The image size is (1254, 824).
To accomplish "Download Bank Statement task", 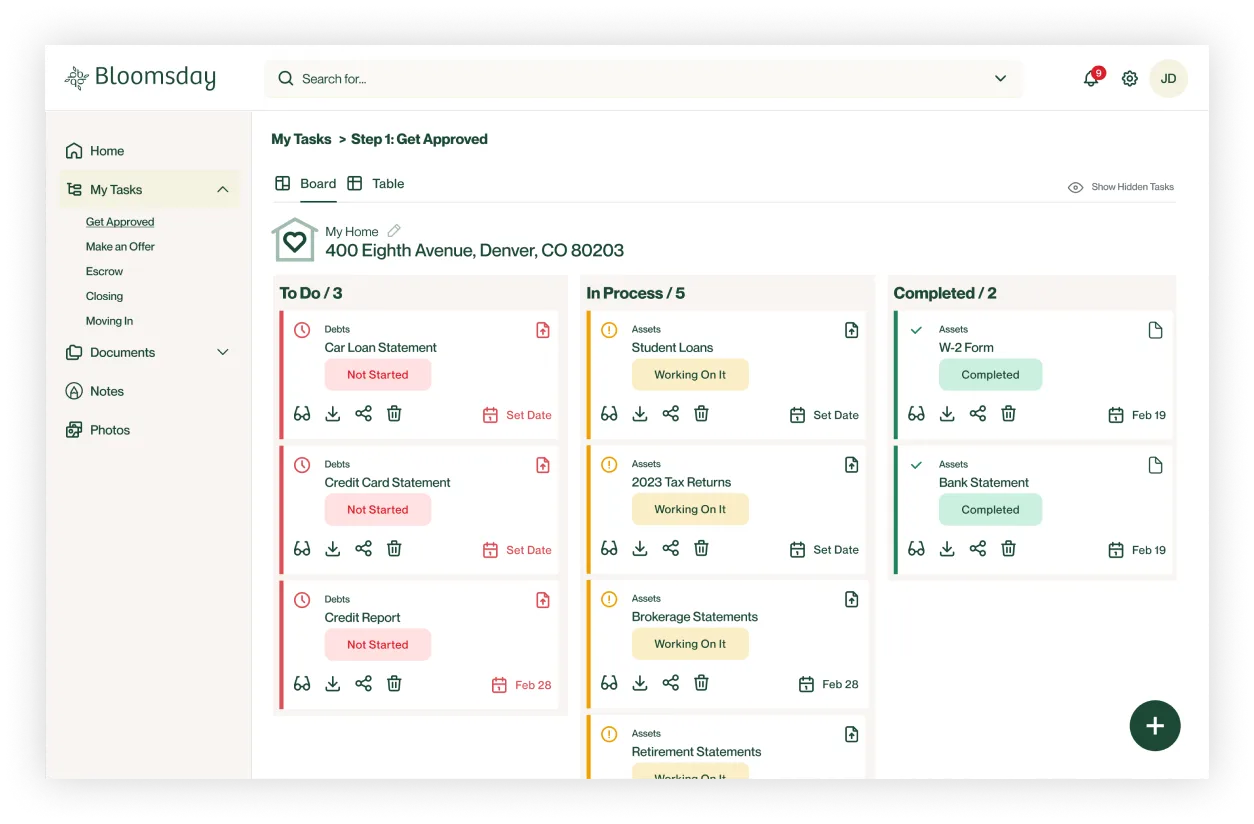I will (947, 549).
